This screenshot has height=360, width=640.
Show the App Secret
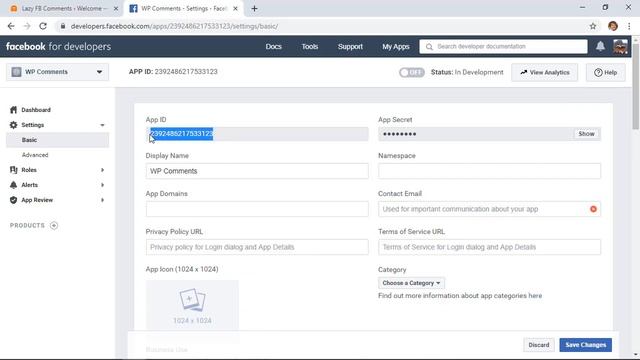[x=586, y=134]
